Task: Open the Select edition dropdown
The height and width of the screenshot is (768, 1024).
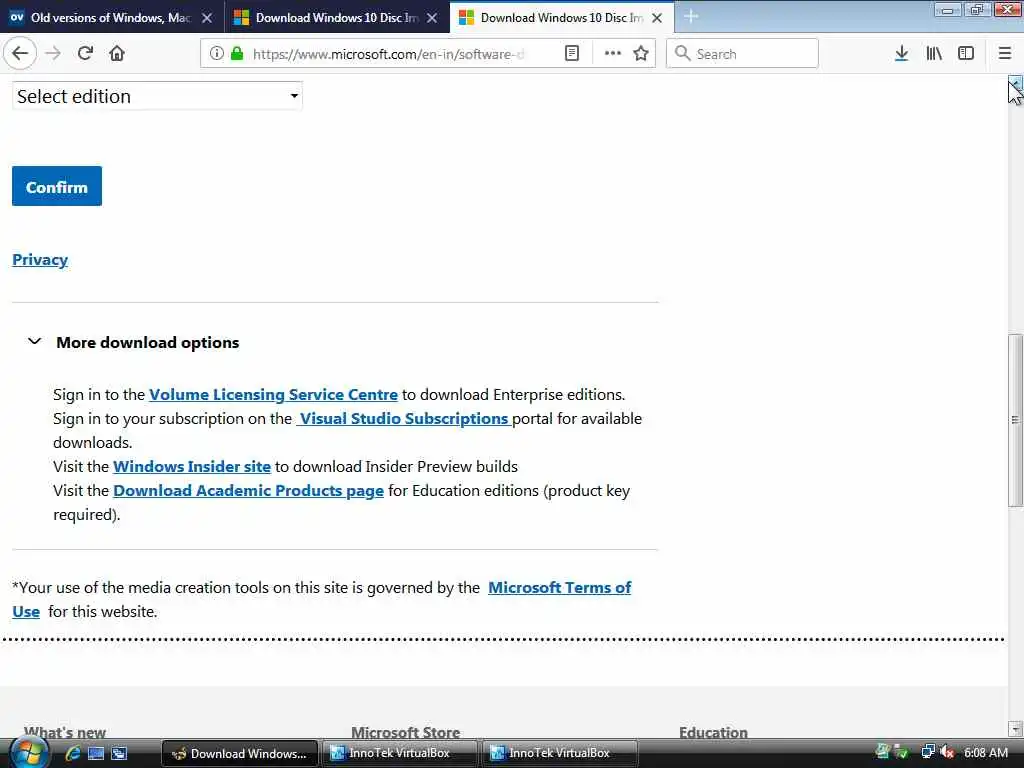Action: (157, 96)
